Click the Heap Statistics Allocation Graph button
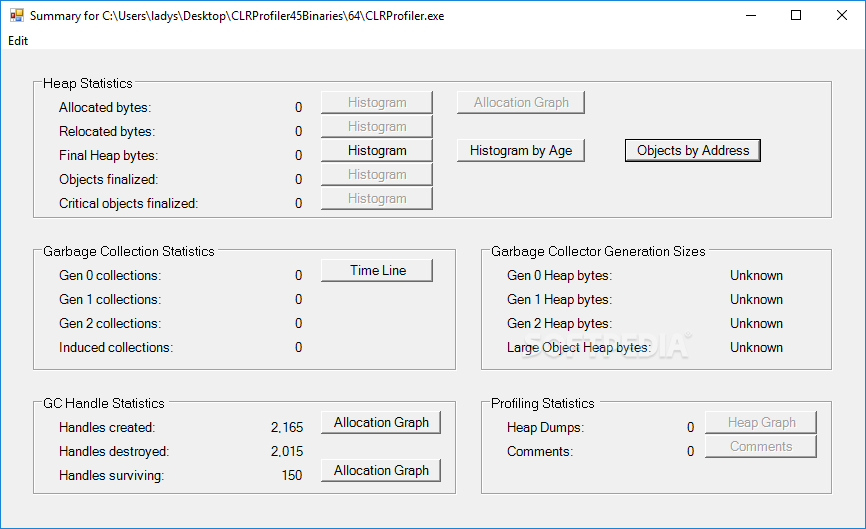The image size is (866, 529). [x=521, y=103]
